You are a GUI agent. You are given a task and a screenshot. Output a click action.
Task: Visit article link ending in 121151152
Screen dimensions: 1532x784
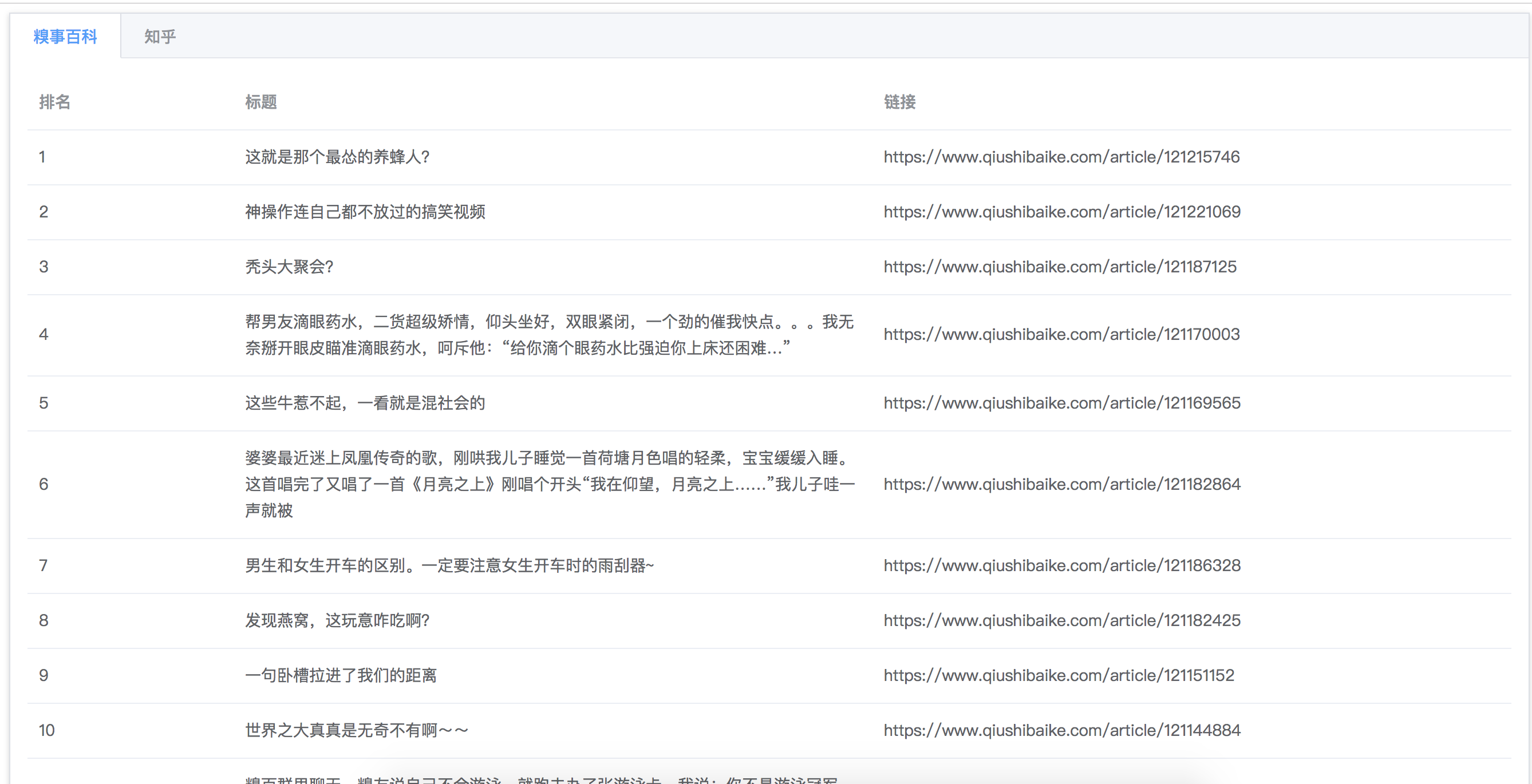pyautogui.click(x=1058, y=676)
